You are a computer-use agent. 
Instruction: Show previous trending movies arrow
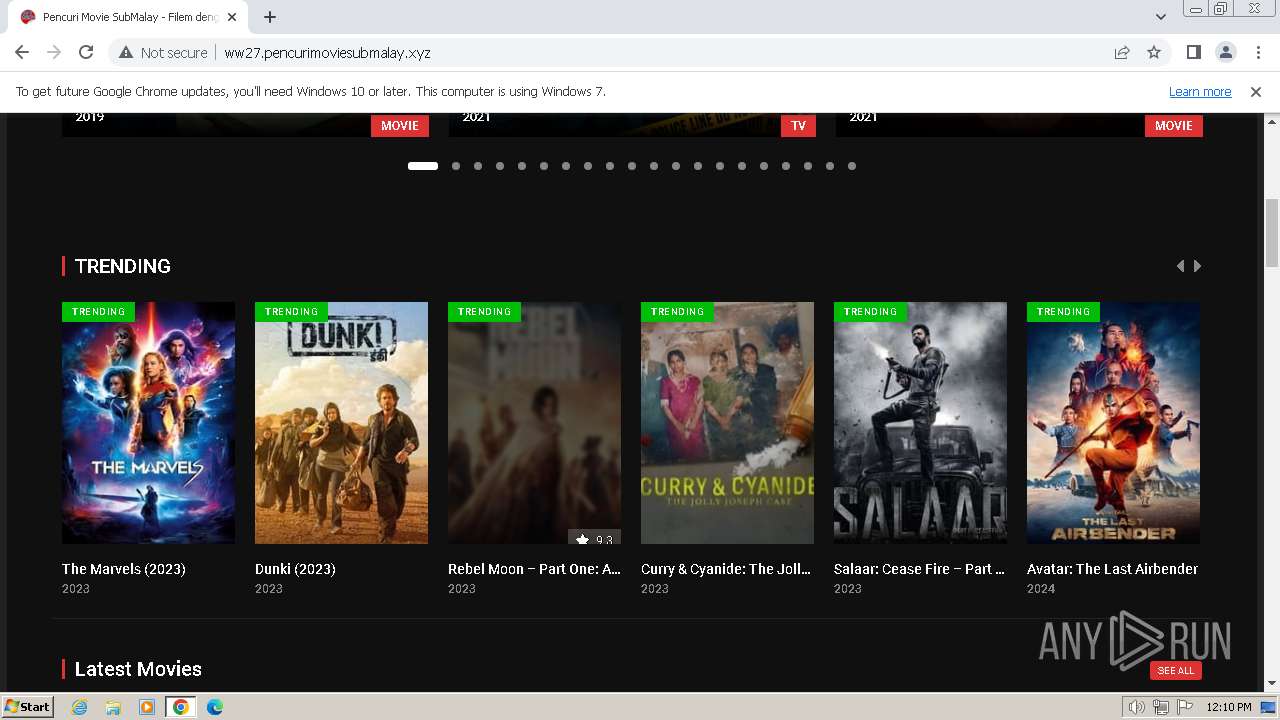point(1180,266)
